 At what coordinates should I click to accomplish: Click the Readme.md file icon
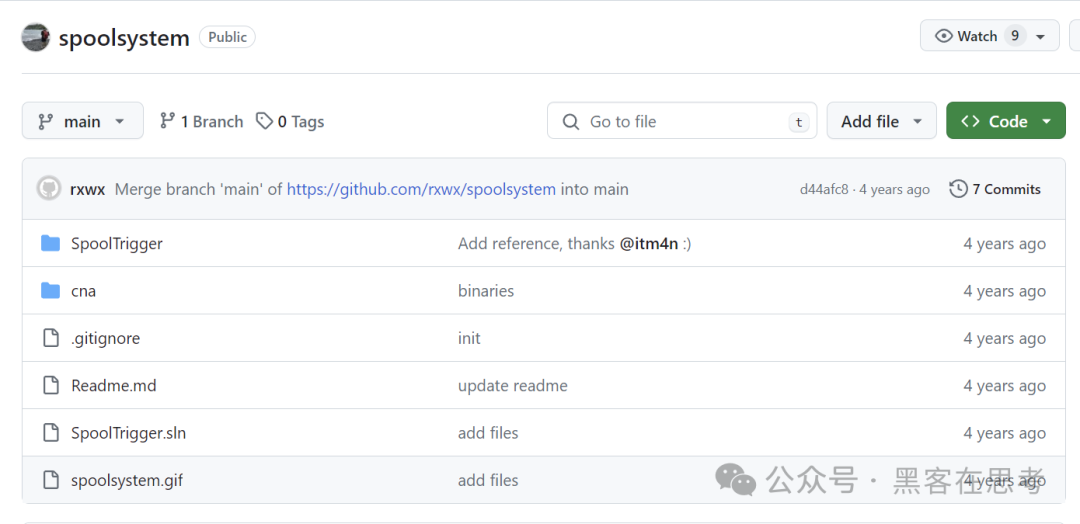[50, 386]
